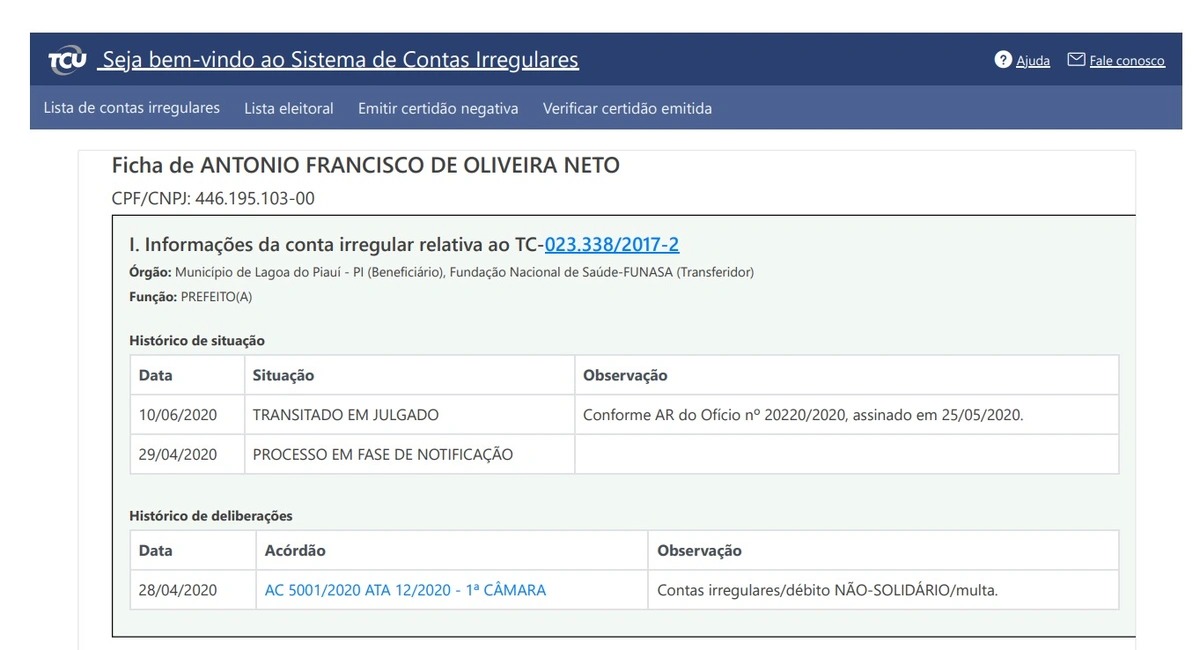Click the TCU logo in header
Image resolution: width=1200 pixels, height=650 pixels.
point(67,61)
